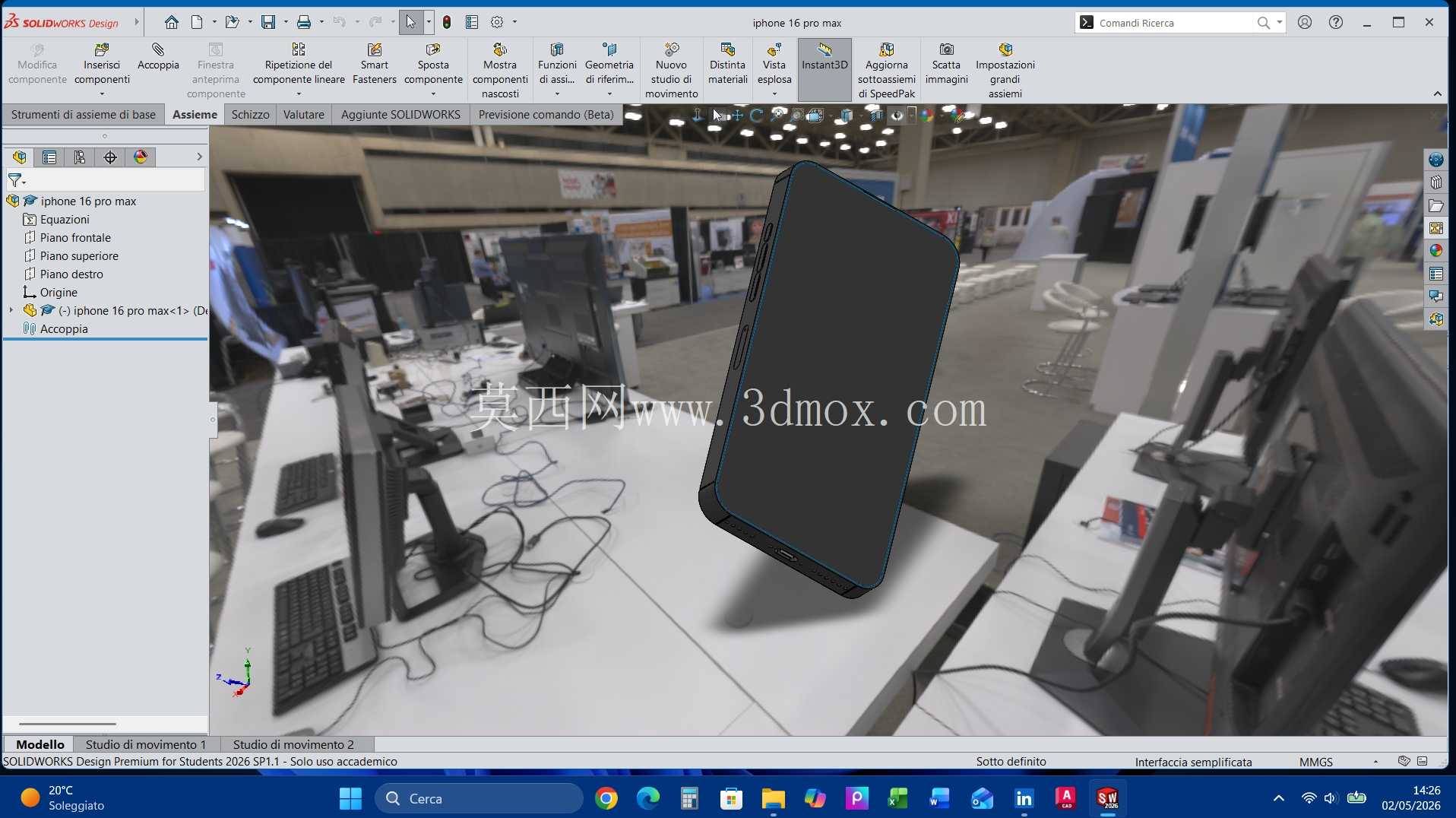The image size is (1456, 818).
Task: Toggle Instant3D mode
Action: click(825, 69)
